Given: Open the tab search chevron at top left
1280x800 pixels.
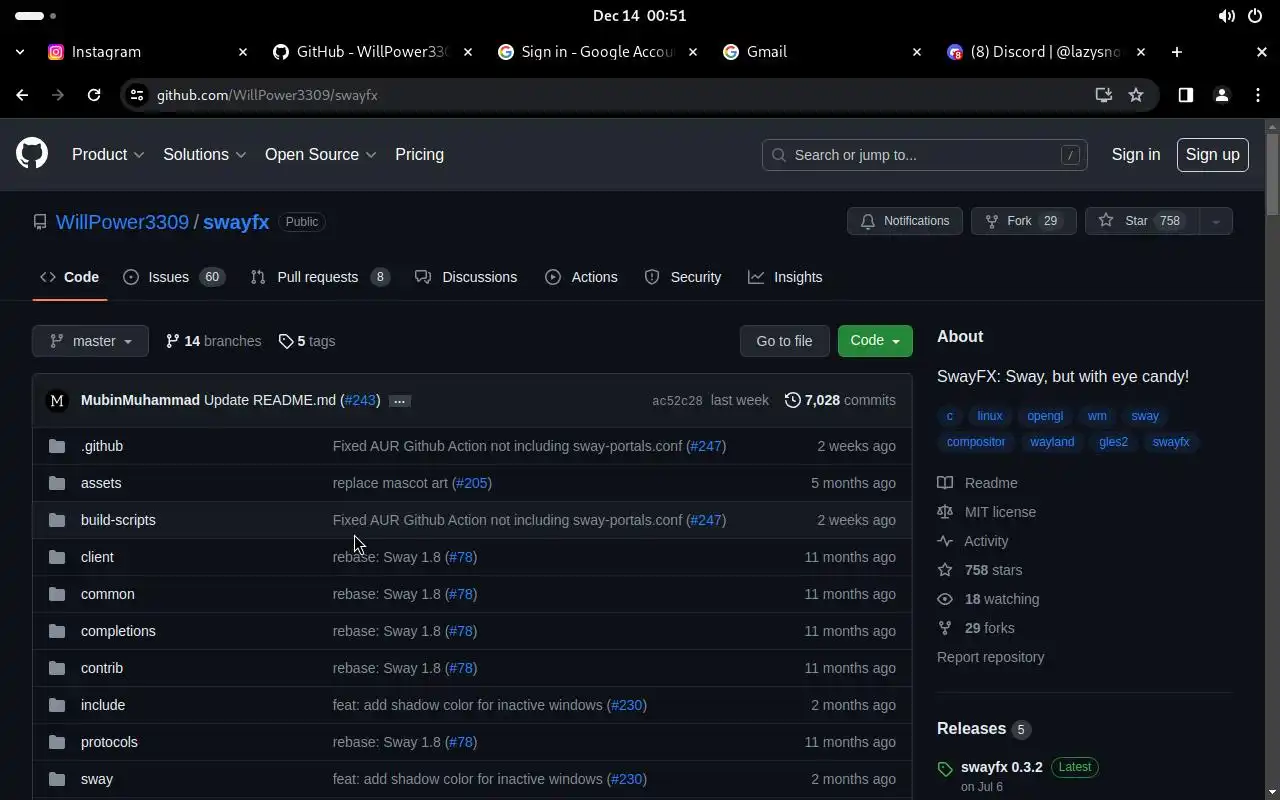Looking at the screenshot, I should 20,52.
